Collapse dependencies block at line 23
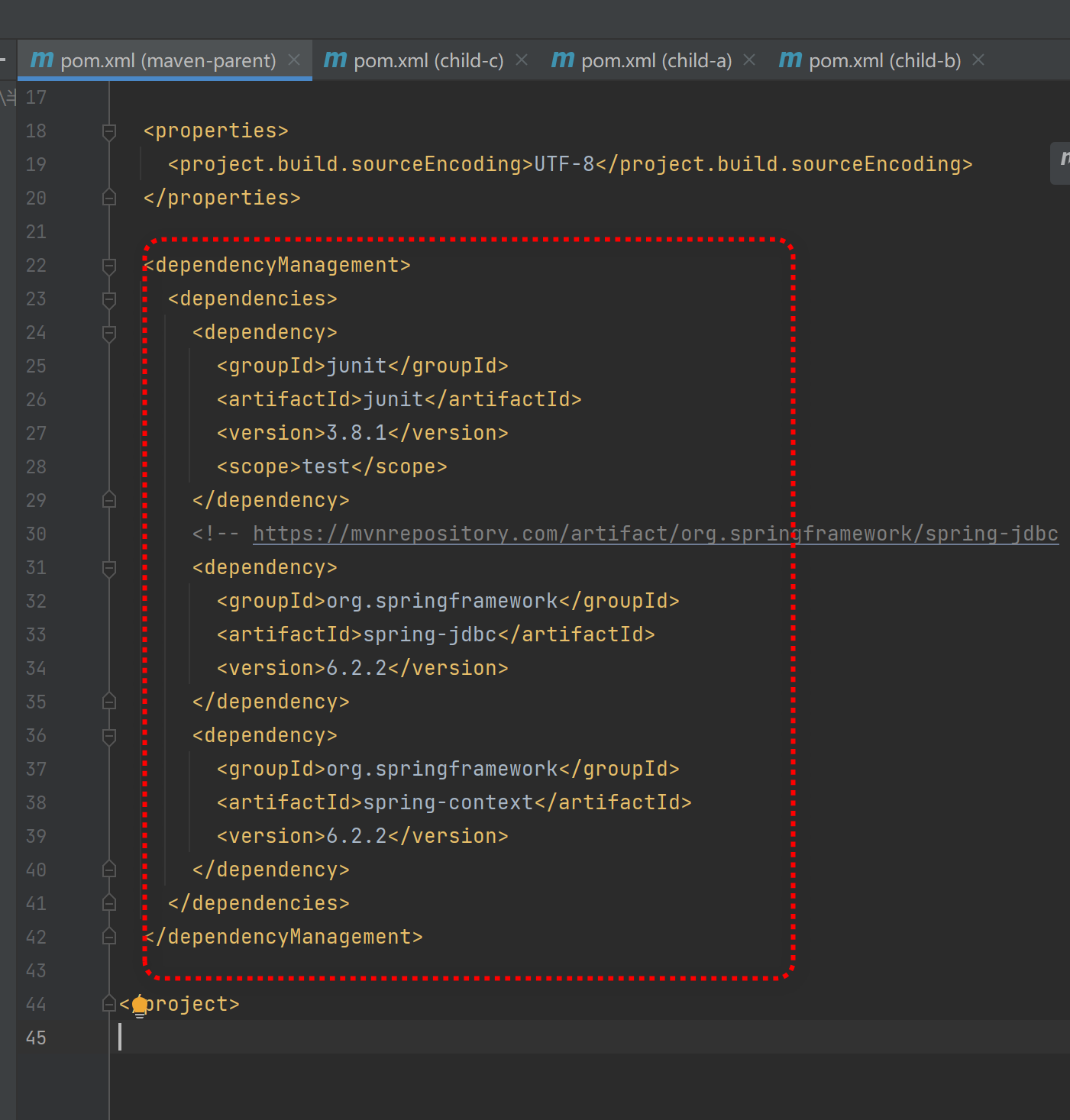The width and height of the screenshot is (1070, 1120). 109,299
